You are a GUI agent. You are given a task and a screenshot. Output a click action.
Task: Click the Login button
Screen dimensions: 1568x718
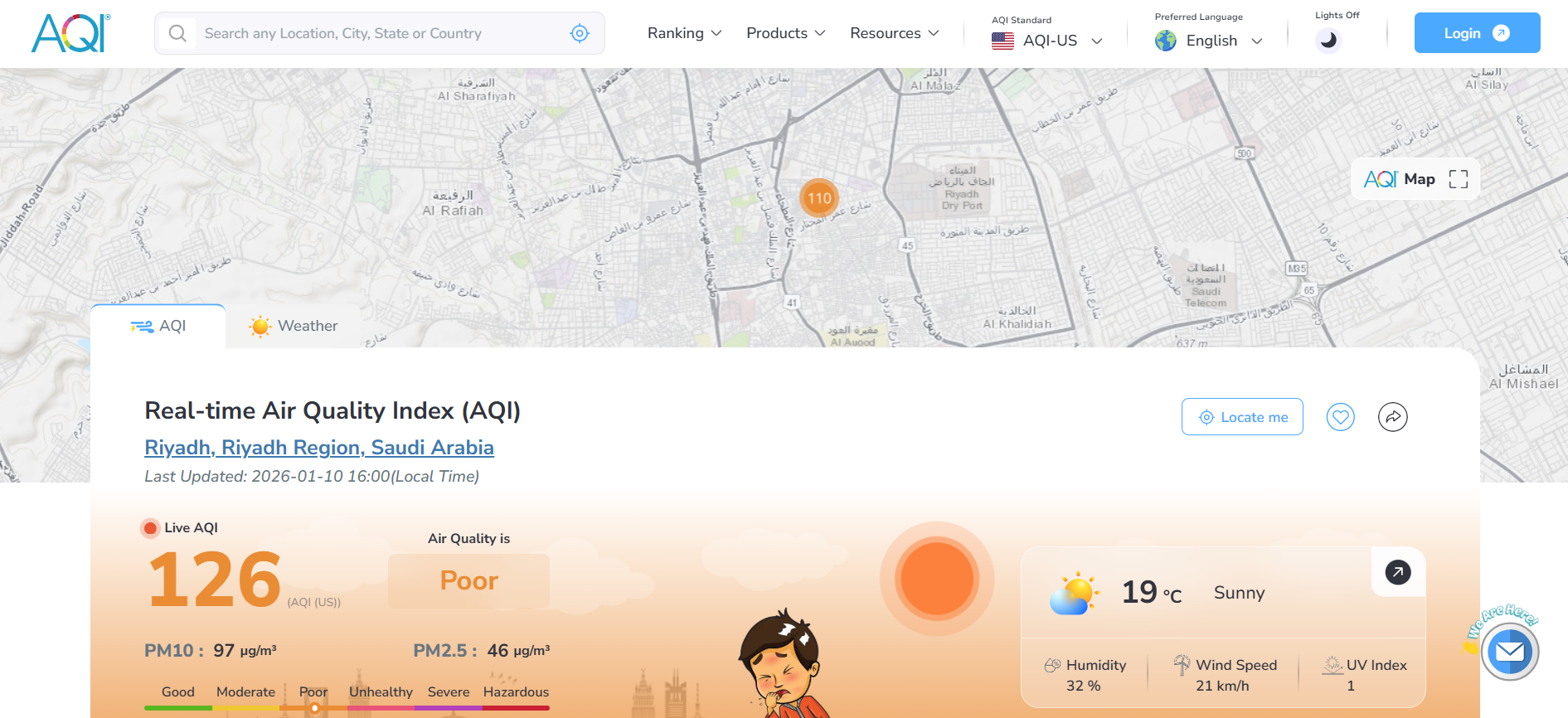point(1477,33)
